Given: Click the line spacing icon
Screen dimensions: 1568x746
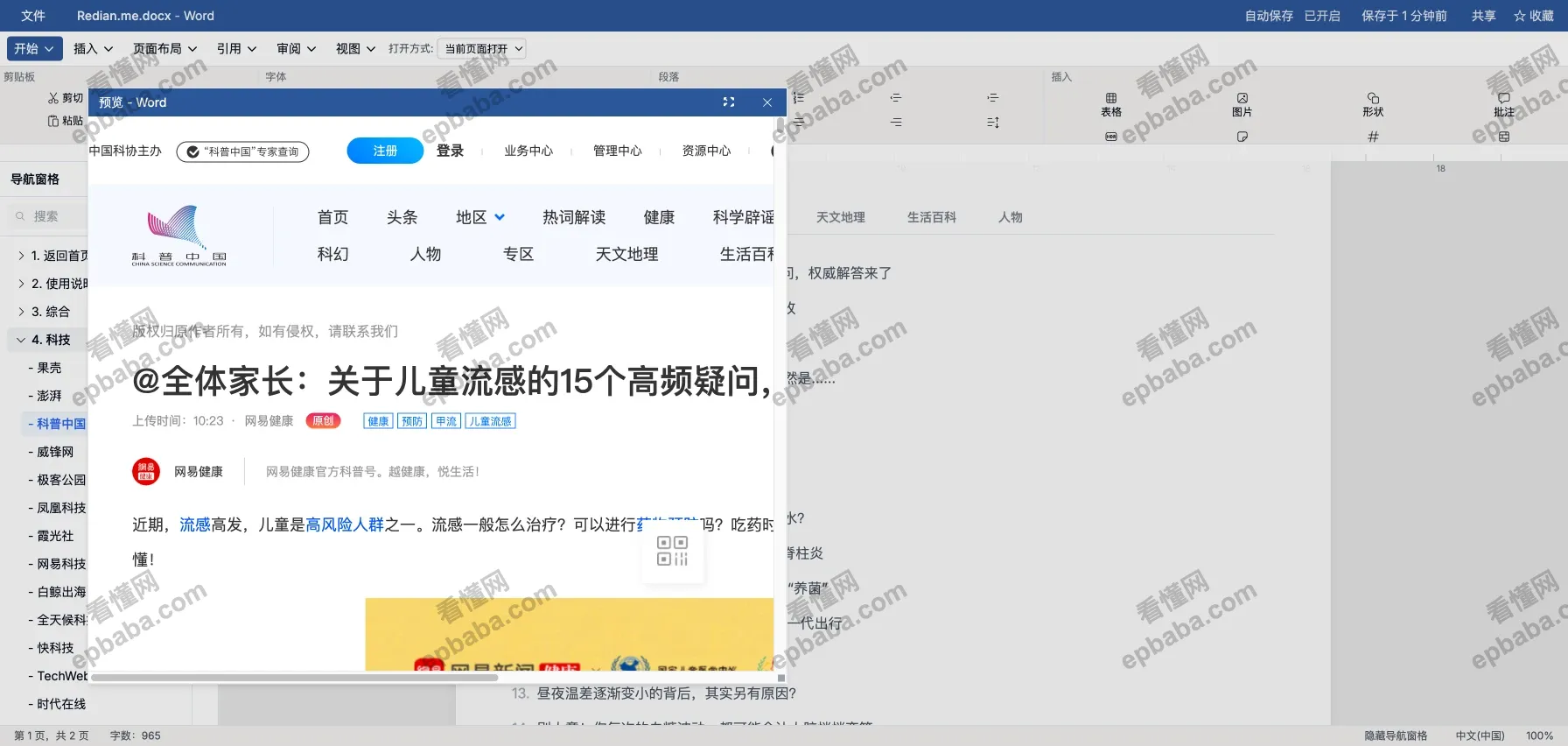Looking at the screenshot, I should pos(992,123).
